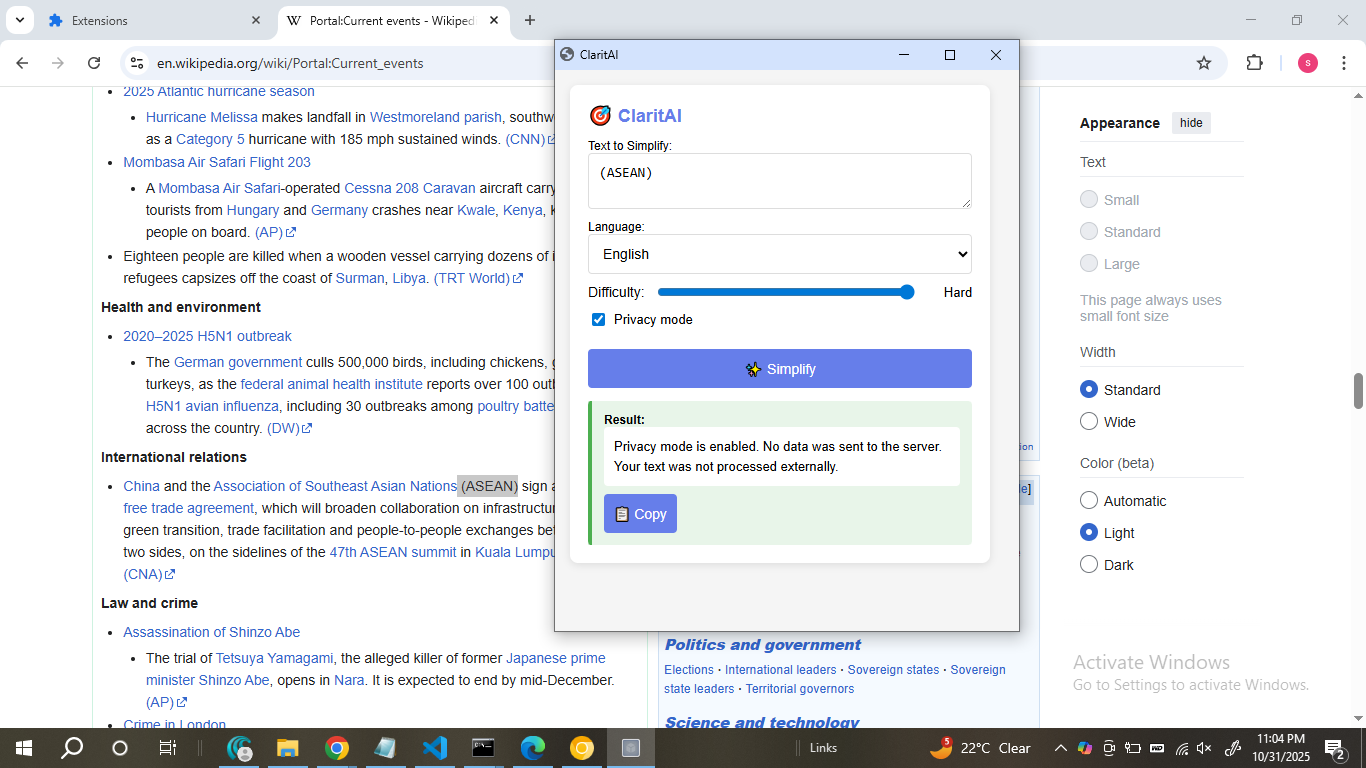Open Cortana circle on taskbar
The height and width of the screenshot is (768, 1366).
pos(120,748)
